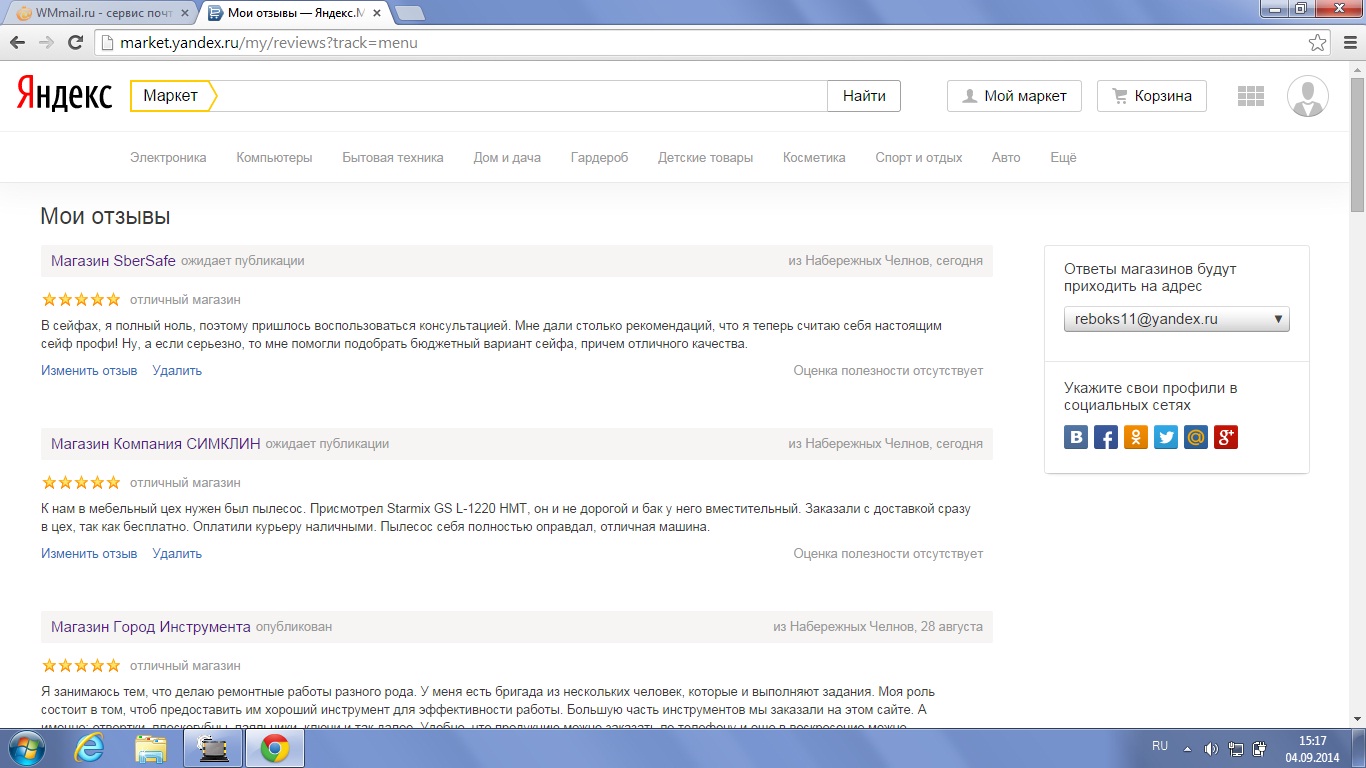Viewport: 1366px width, 768px height.
Task: Click the Twitter social profile icon
Action: click(x=1166, y=437)
